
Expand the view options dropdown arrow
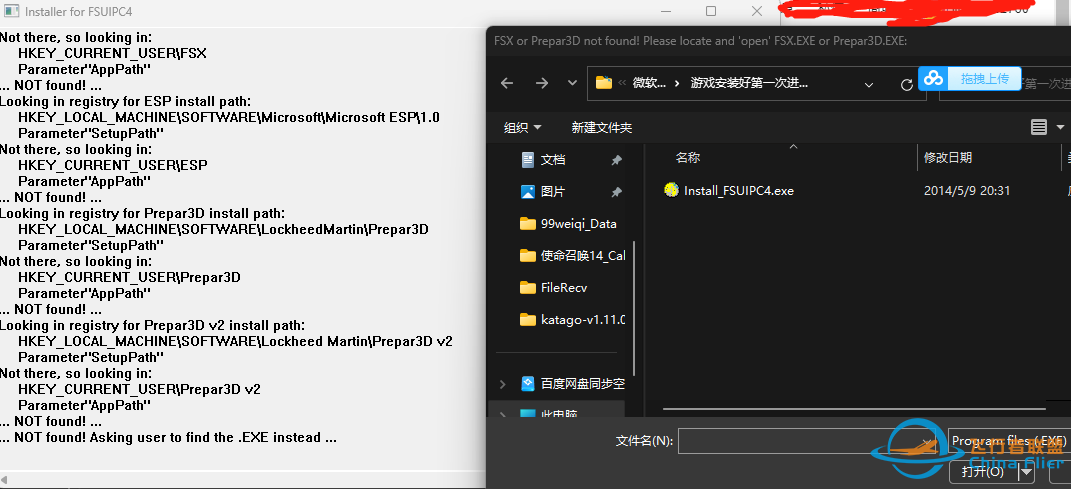tap(1060, 127)
